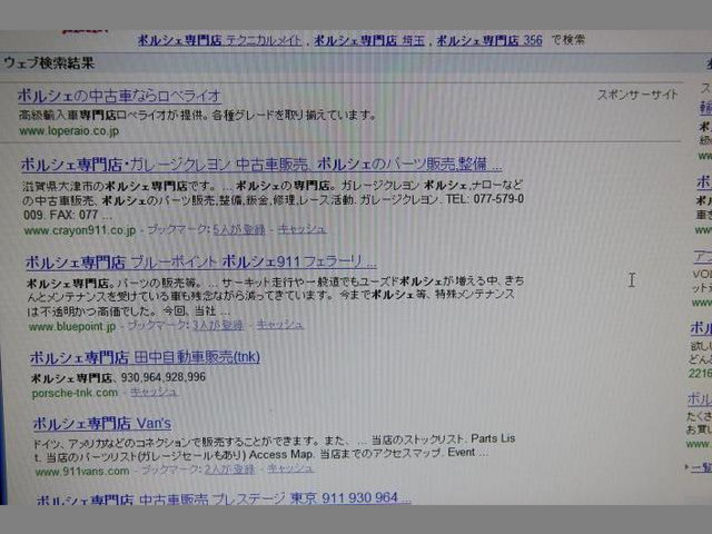View キャッシュ for crayon911 result

tap(301, 229)
